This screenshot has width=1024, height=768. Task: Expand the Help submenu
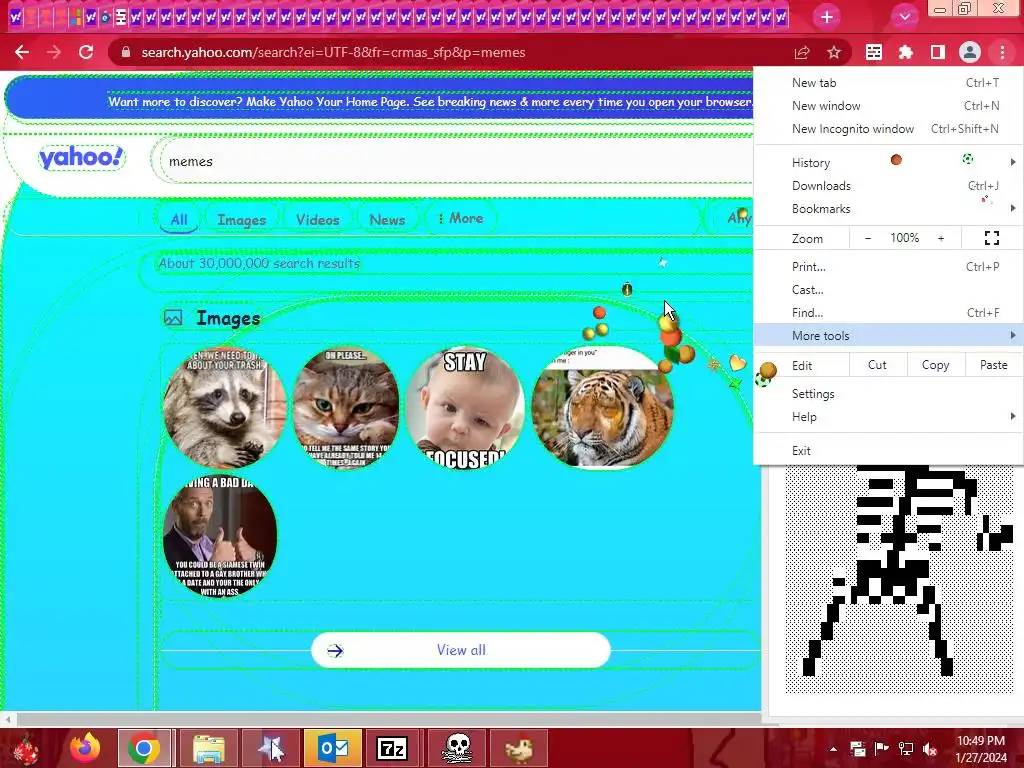[888, 417]
